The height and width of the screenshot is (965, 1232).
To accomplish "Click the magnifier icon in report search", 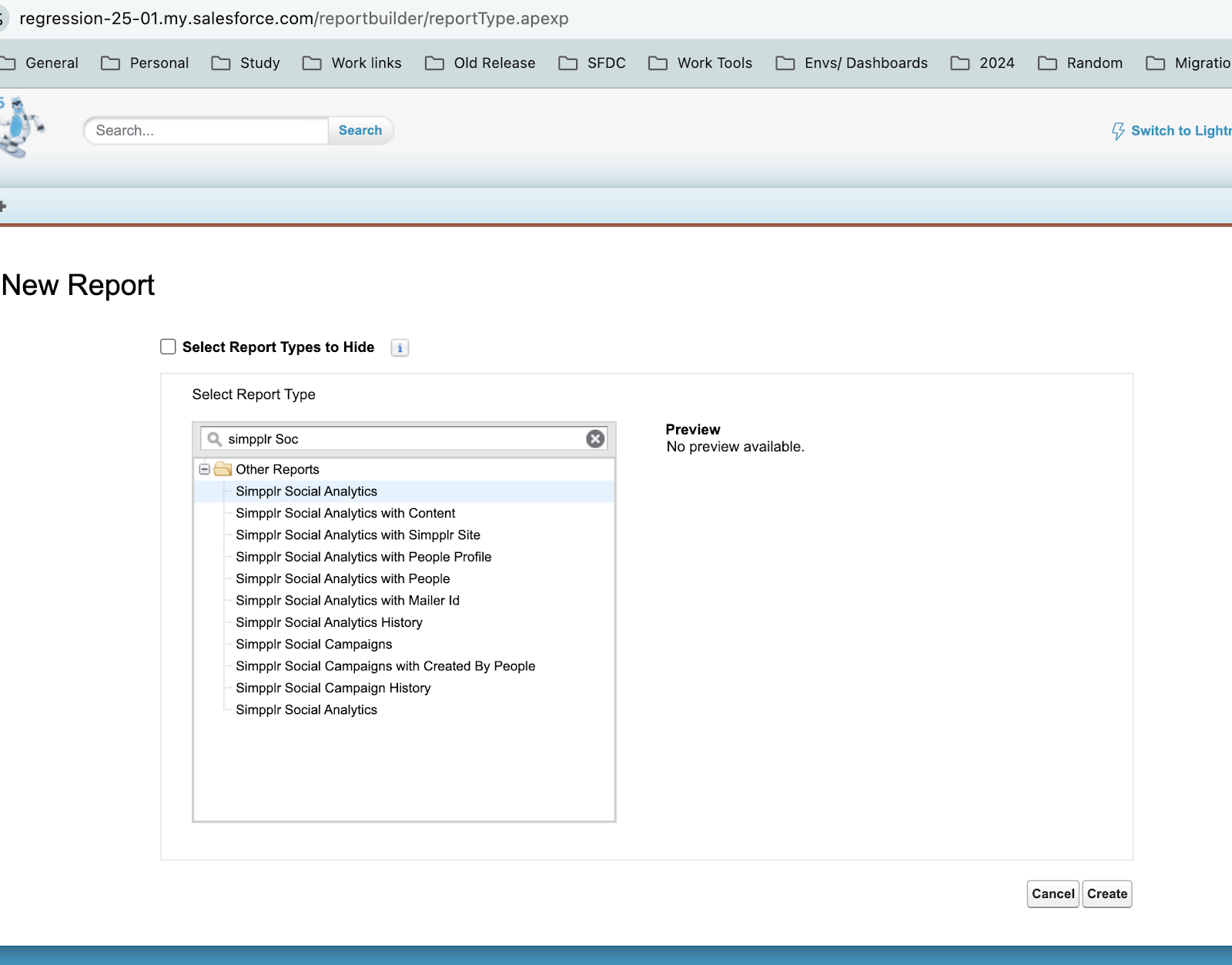I will tap(215, 439).
